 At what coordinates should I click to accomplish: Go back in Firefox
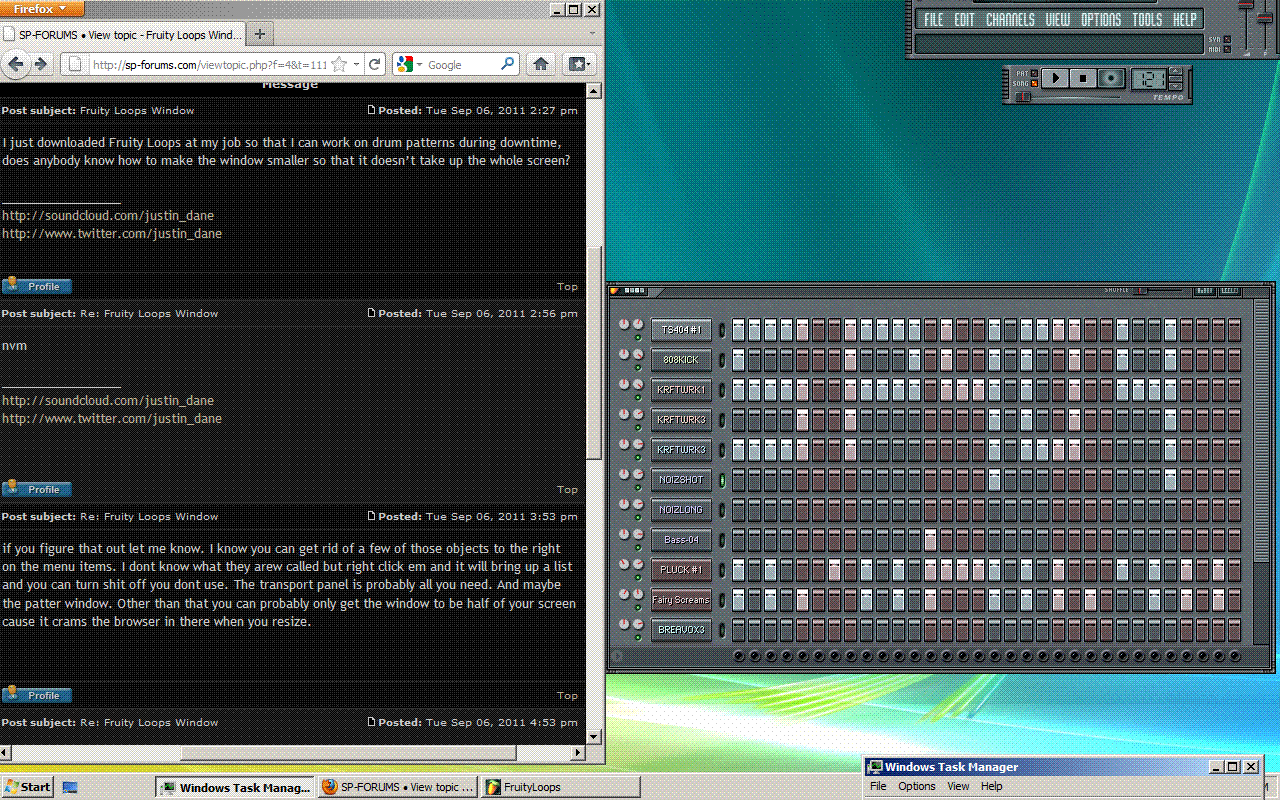[16, 64]
